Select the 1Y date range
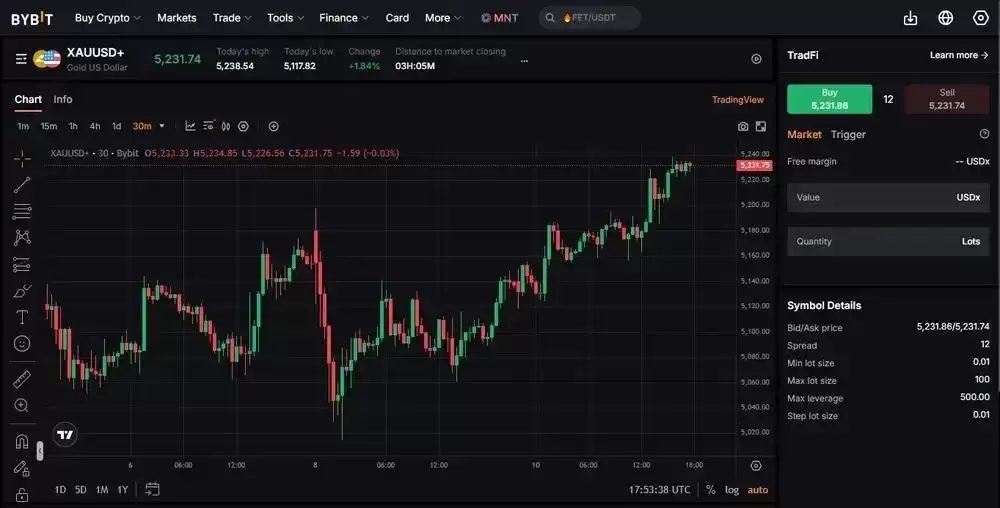This screenshot has height=508, width=1000. tap(122, 490)
